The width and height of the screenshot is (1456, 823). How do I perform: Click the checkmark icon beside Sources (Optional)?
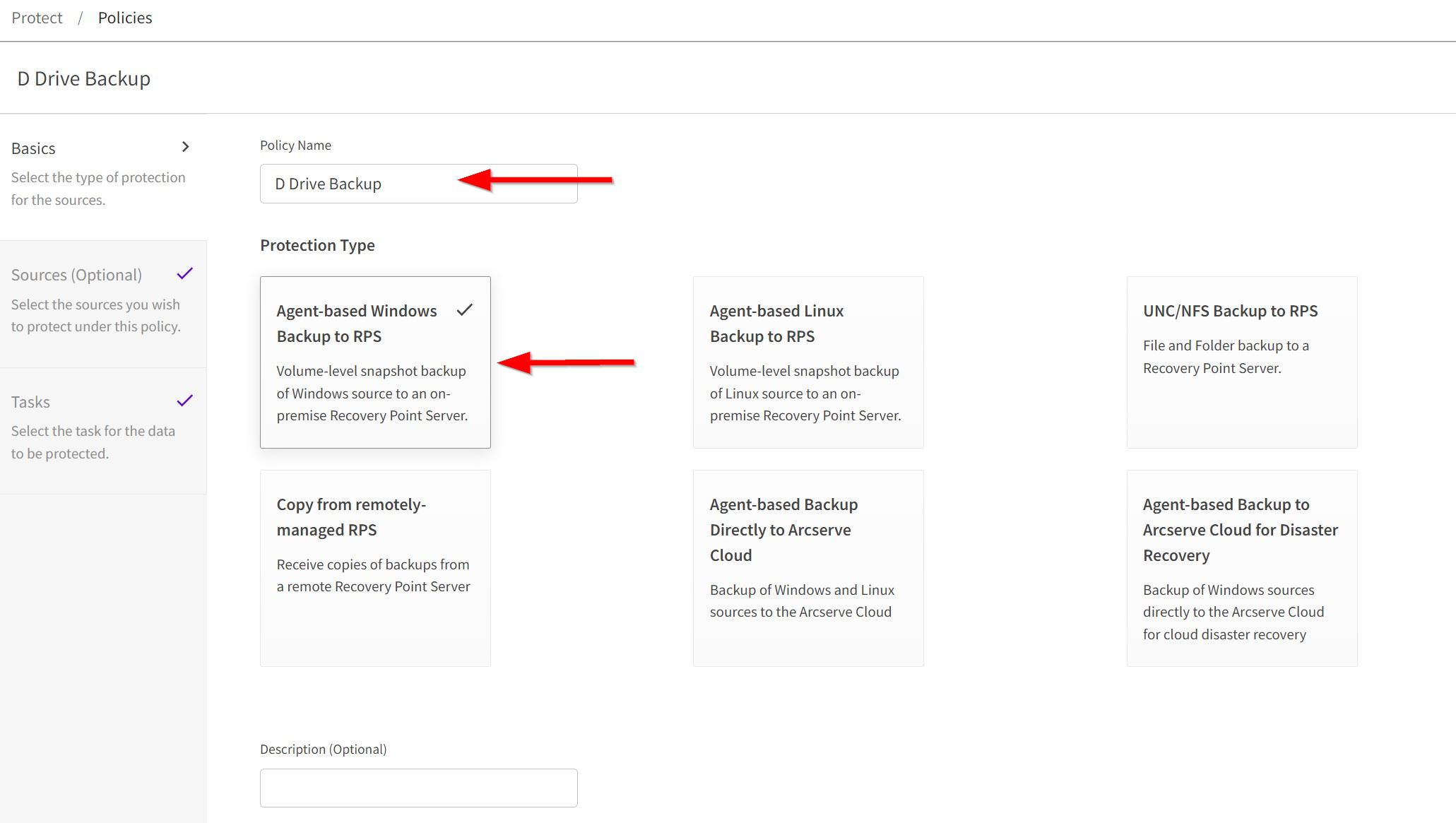pos(184,274)
